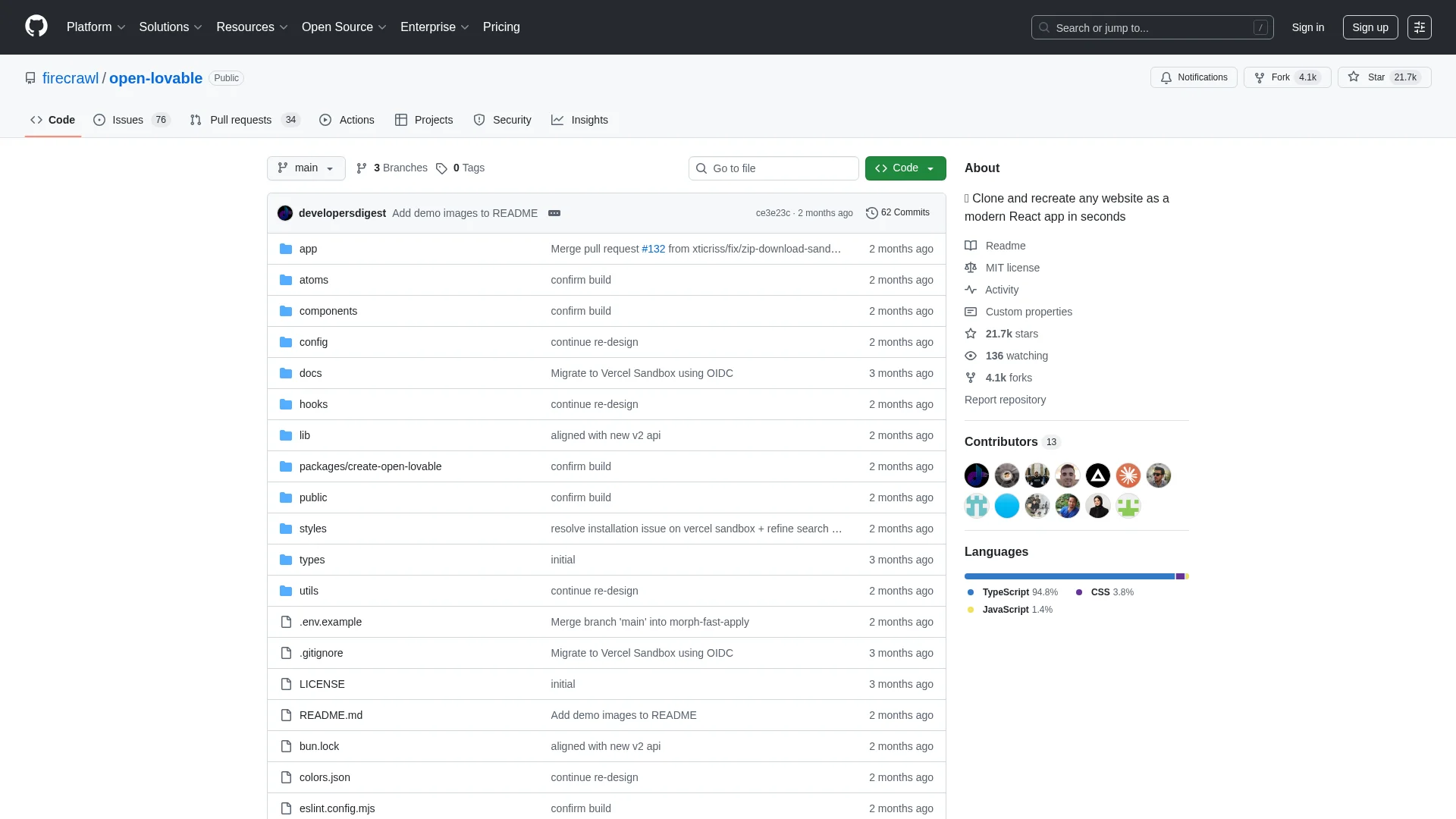Open the components folder
The height and width of the screenshot is (819, 1456).
tap(328, 311)
